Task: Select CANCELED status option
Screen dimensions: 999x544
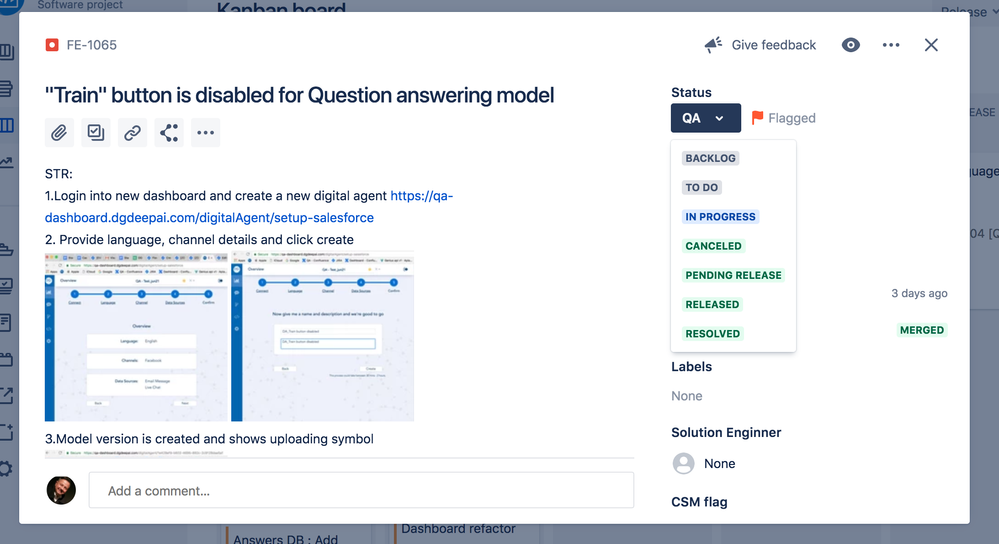Action: (x=713, y=246)
